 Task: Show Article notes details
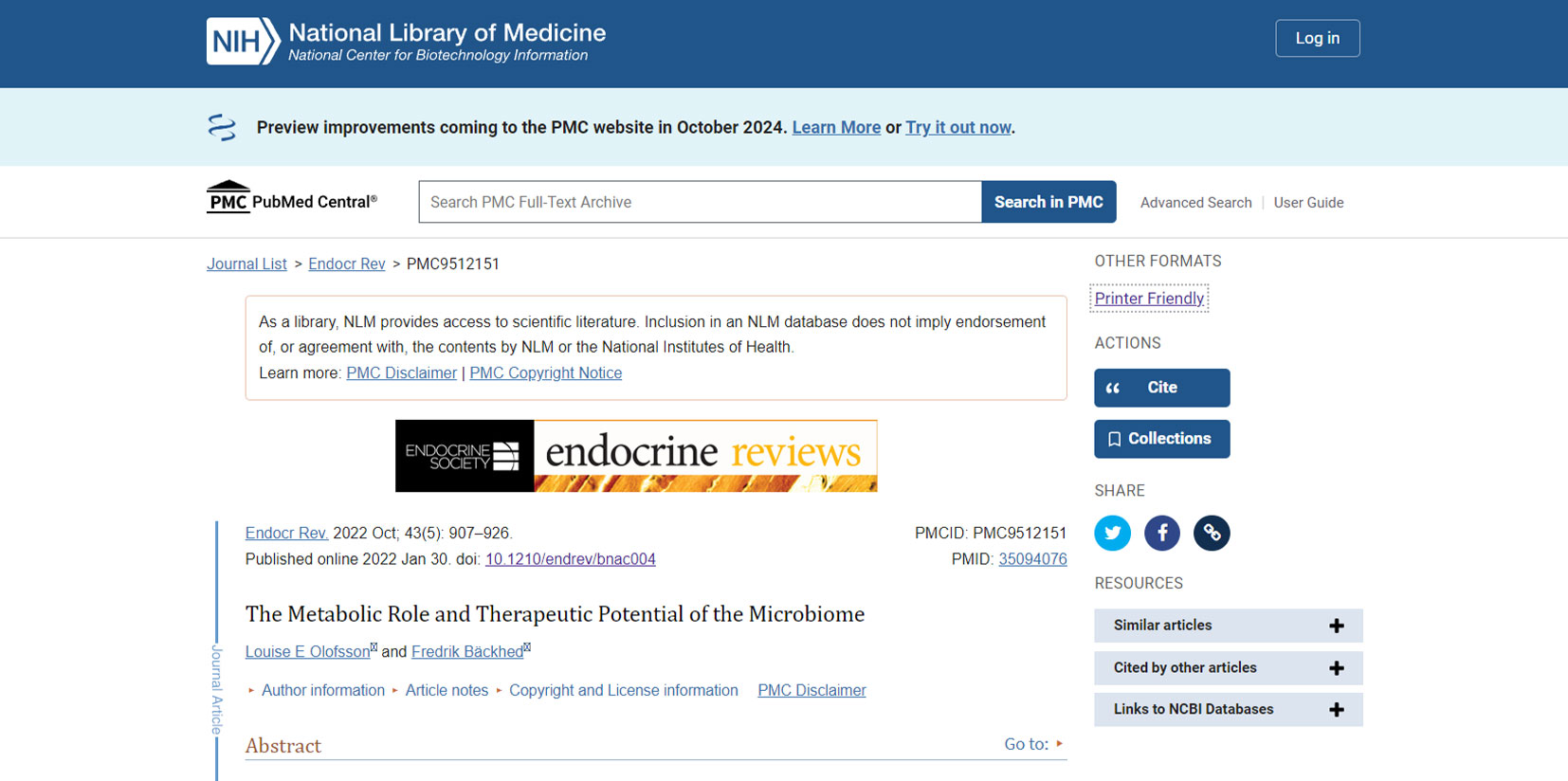click(x=446, y=690)
